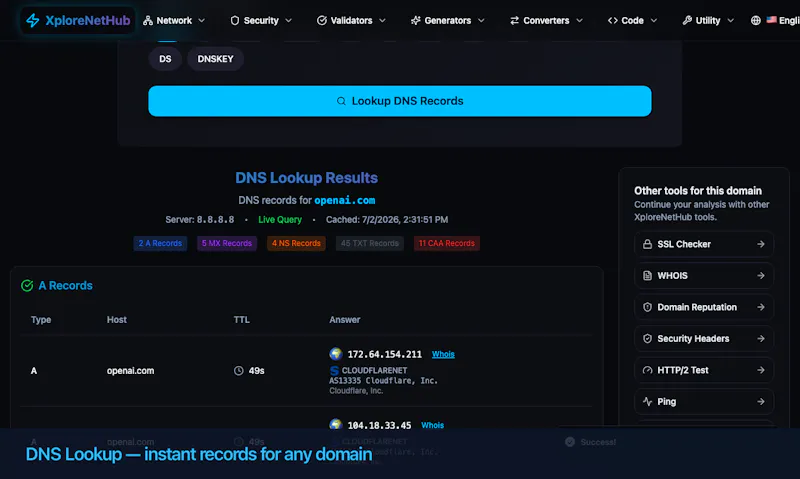
Task: Open the Network menu label
Action: point(174,20)
